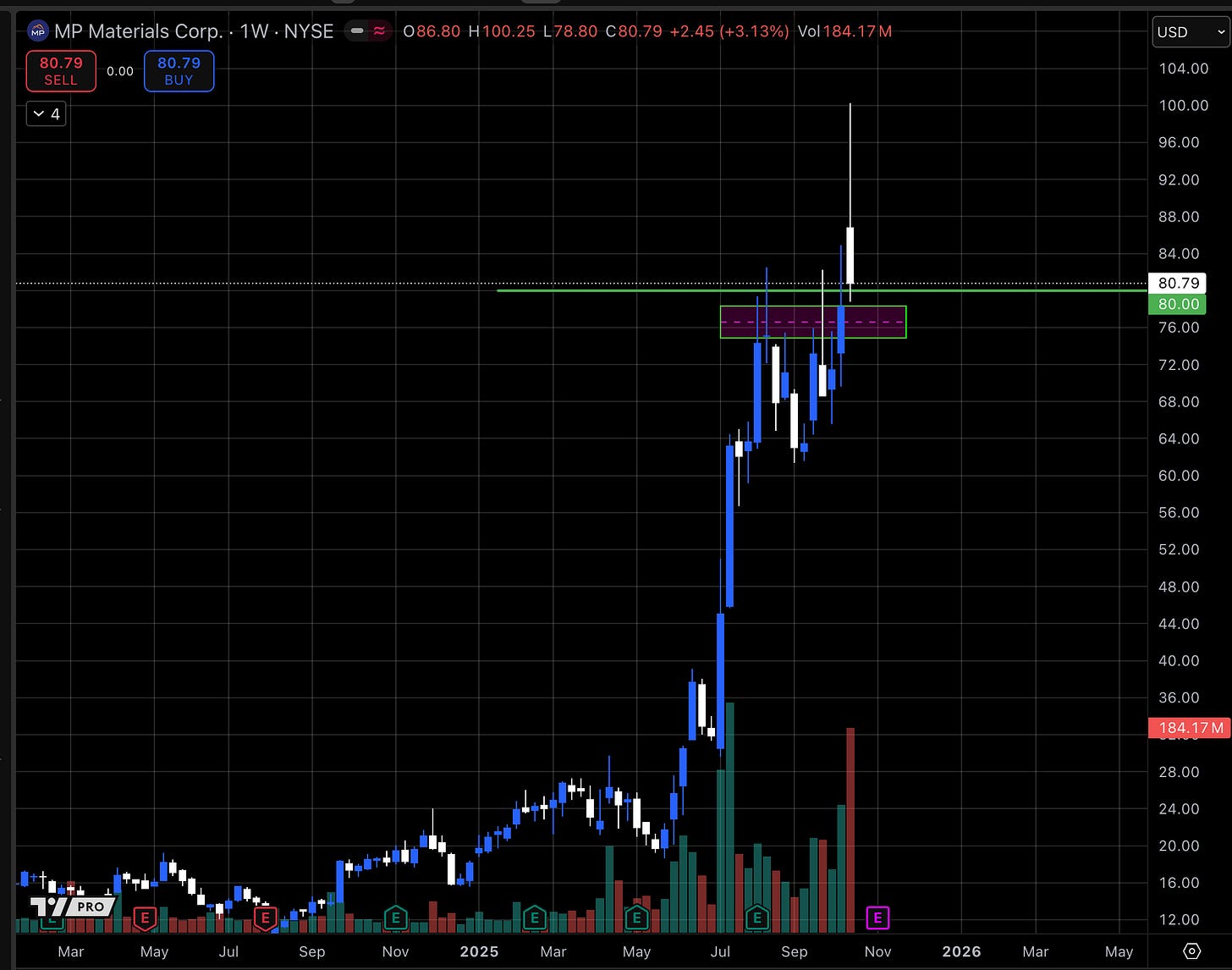Click the pink wavy-lines icon beside NYSE

click(378, 31)
